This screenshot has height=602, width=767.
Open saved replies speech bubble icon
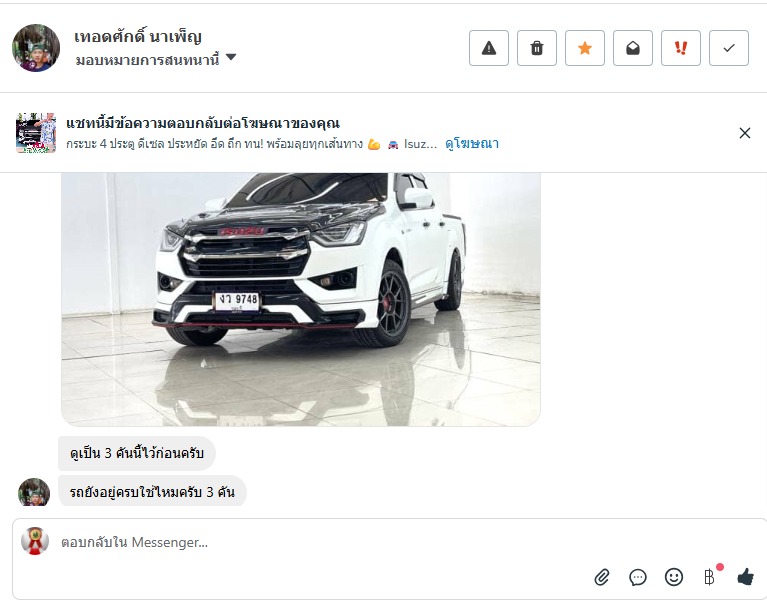[638, 577]
